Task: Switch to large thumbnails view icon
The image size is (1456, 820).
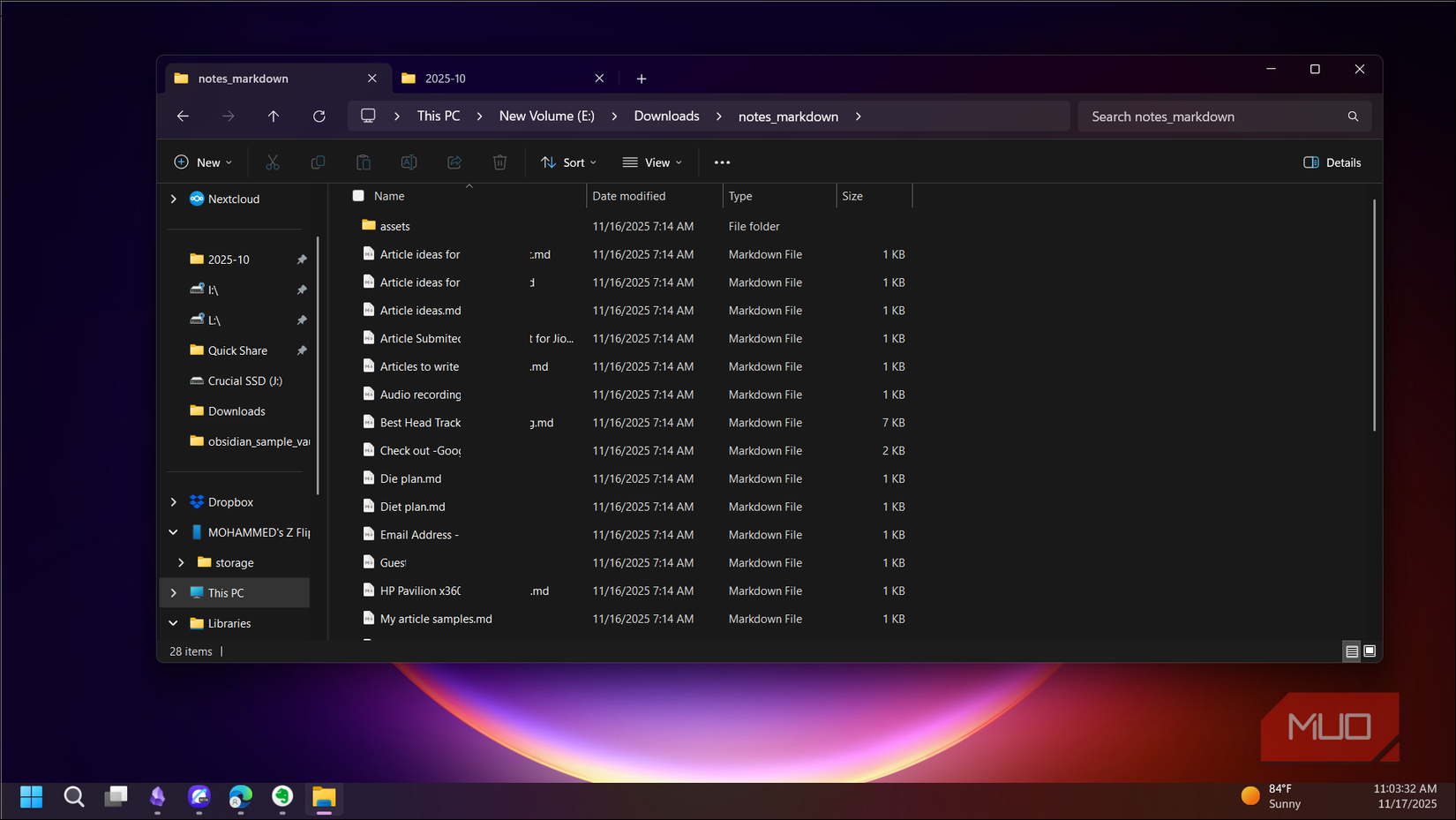Action: click(x=1370, y=651)
